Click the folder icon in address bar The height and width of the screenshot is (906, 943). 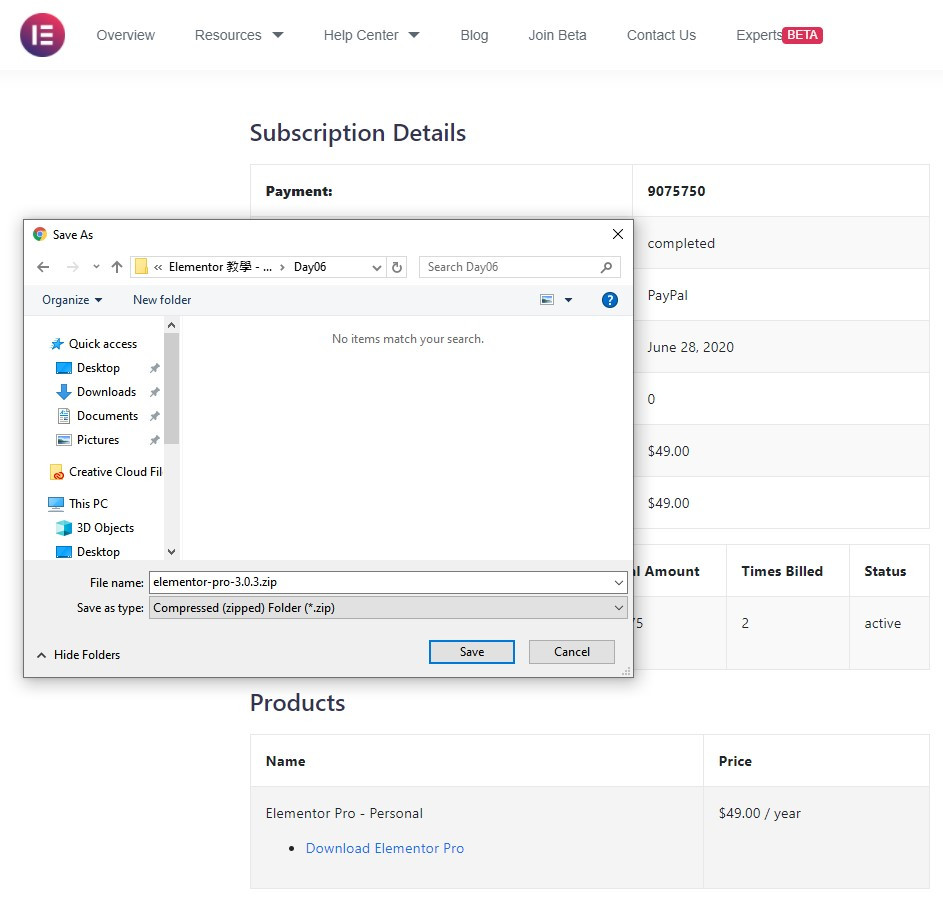(x=141, y=267)
